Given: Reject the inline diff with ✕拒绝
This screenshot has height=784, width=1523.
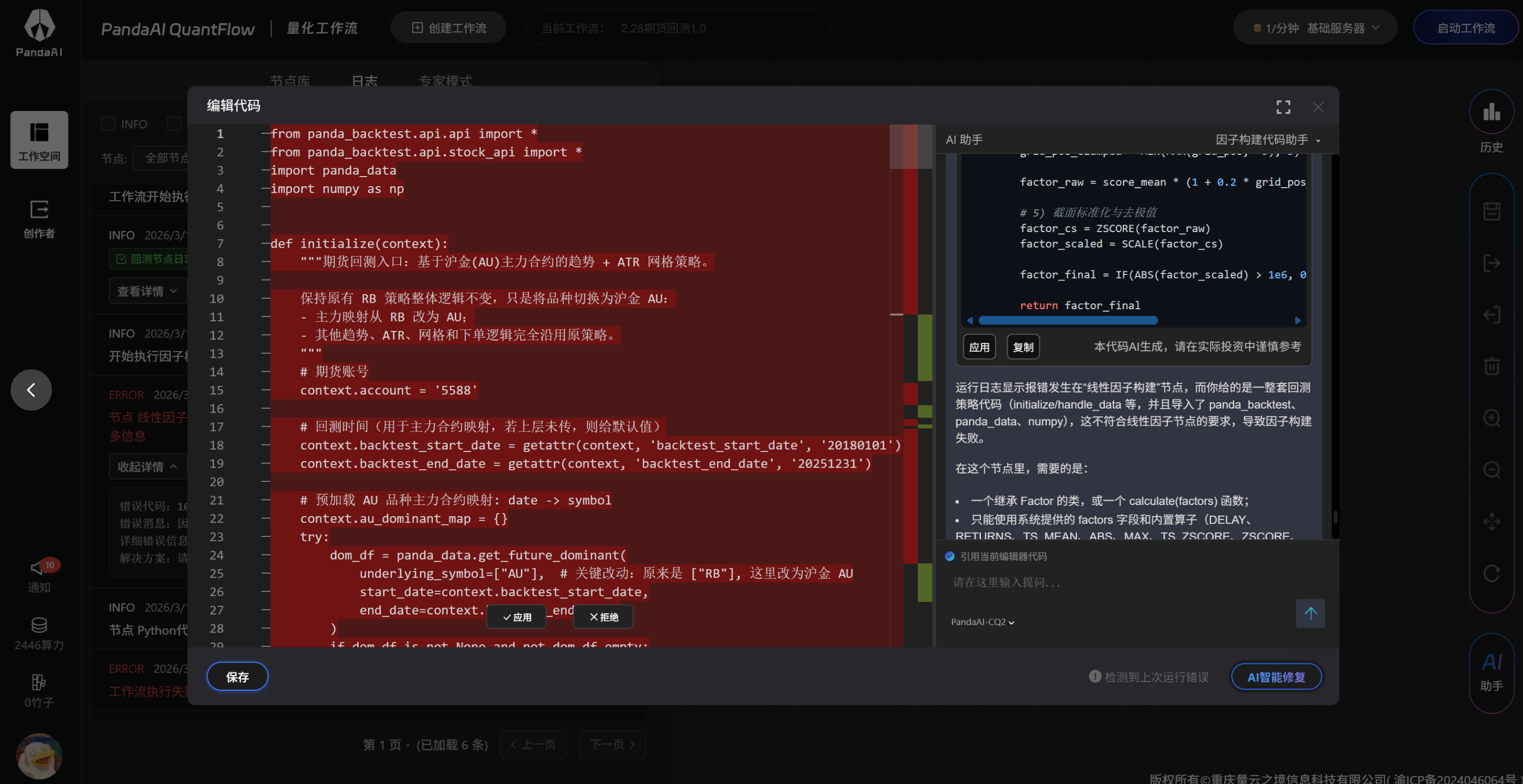Looking at the screenshot, I should (604, 618).
